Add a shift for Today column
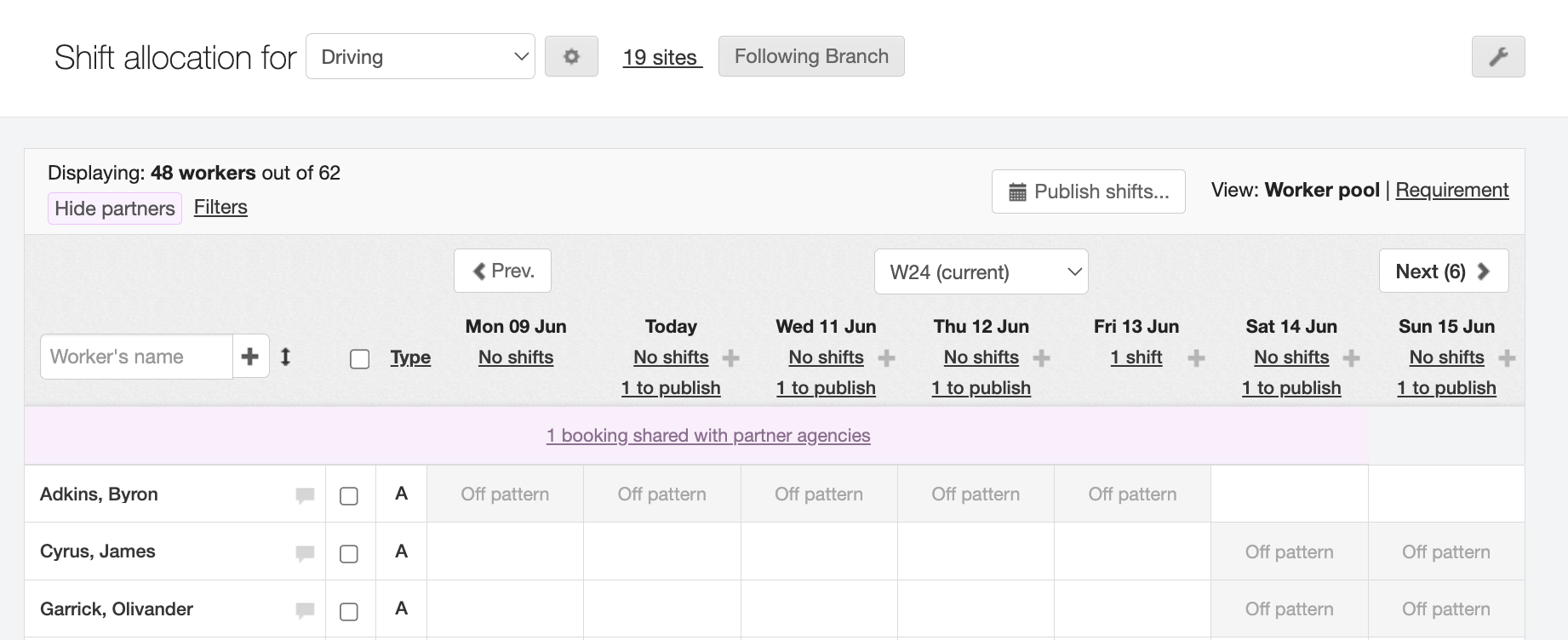The width and height of the screenshot is (1568, 640). [730, 358]
